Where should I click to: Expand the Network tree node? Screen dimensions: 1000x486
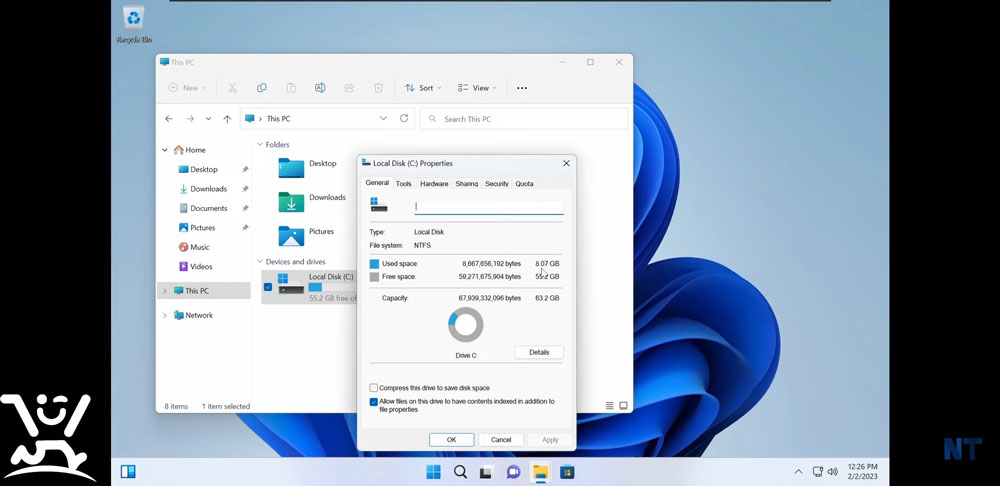pyautogui.click(x=165, y=315)
